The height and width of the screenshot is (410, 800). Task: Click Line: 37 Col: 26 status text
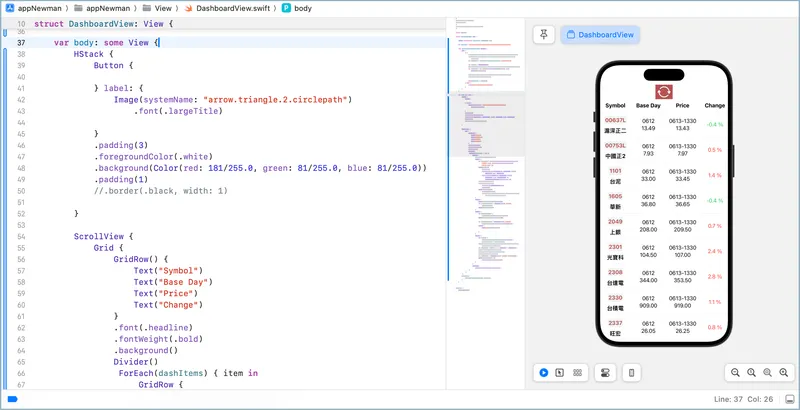[745, 399]
